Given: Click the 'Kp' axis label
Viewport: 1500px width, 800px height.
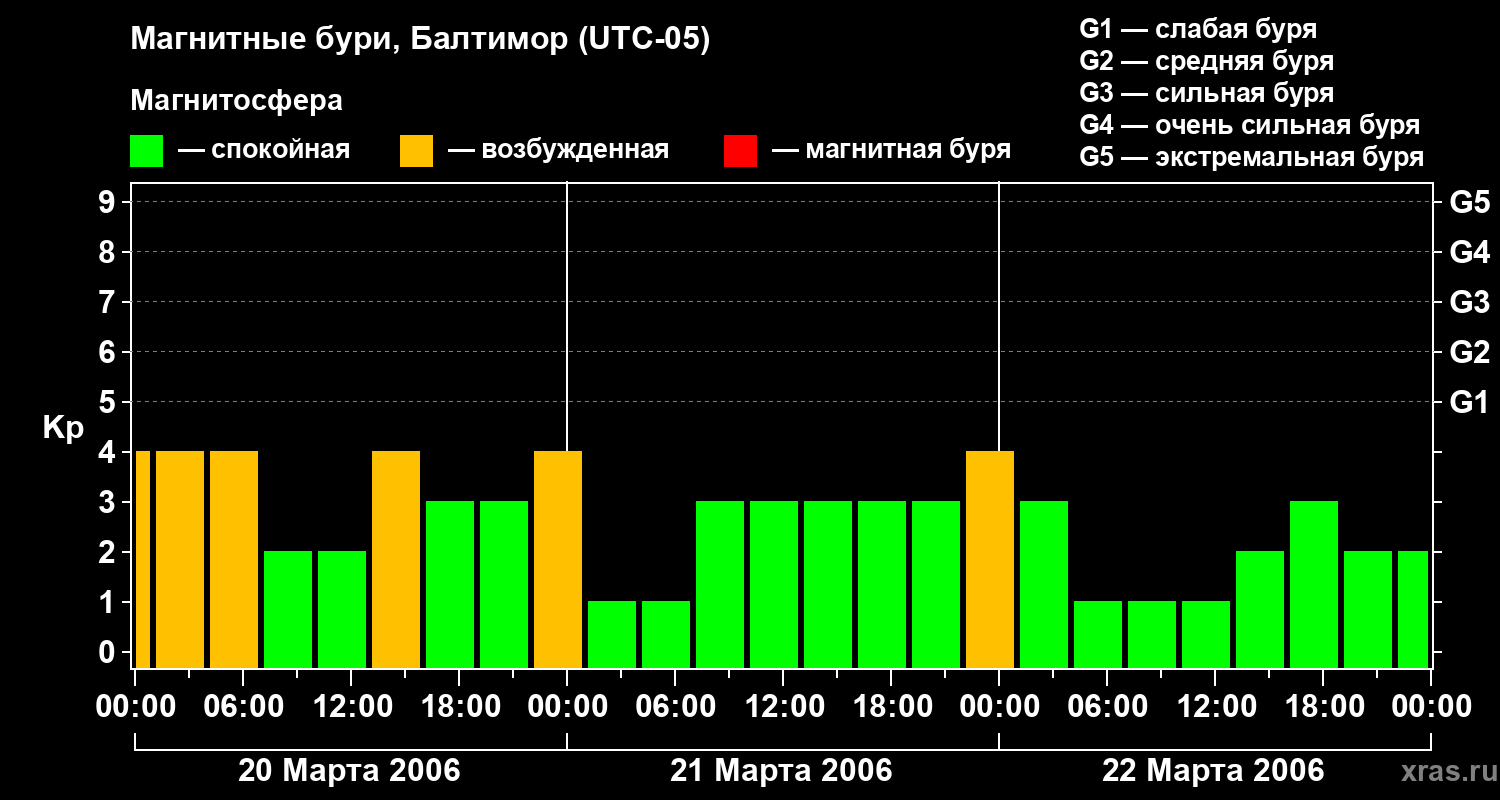Looking at the screenshot, I should [x=63, y=428].
